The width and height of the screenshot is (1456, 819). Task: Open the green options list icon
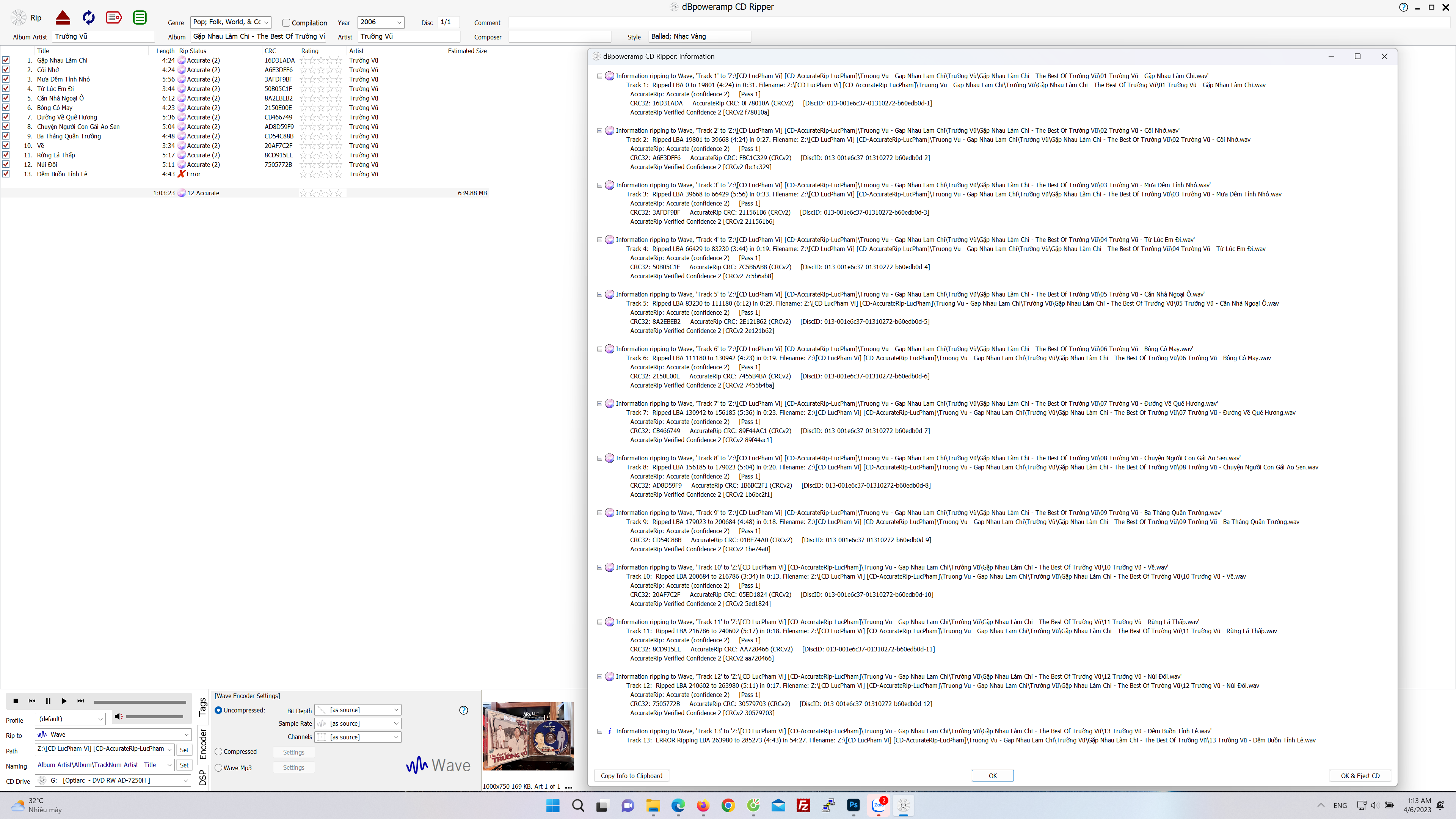(140, 17)
